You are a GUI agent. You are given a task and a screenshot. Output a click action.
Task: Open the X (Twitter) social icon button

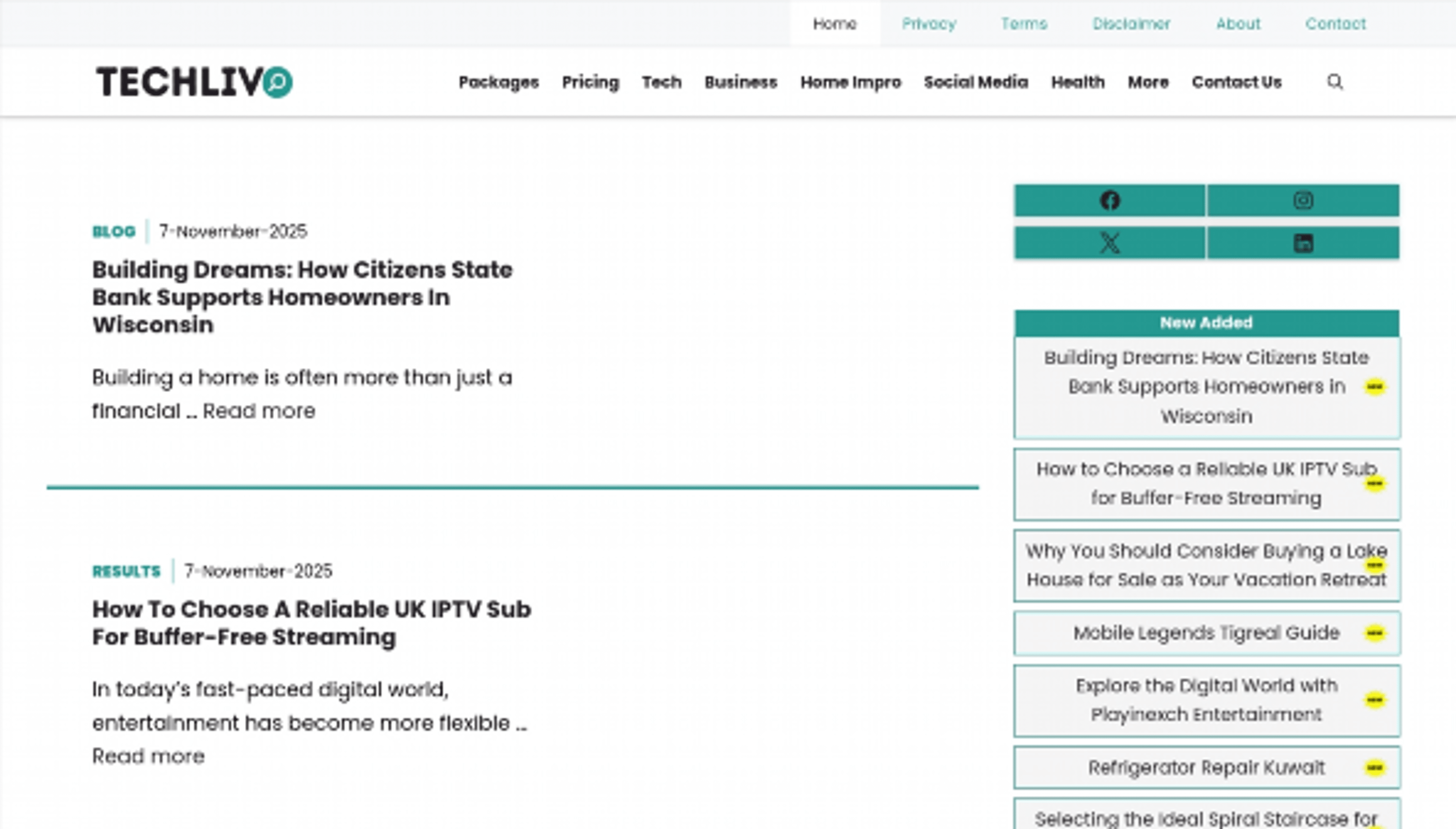tap(1109, 243)
